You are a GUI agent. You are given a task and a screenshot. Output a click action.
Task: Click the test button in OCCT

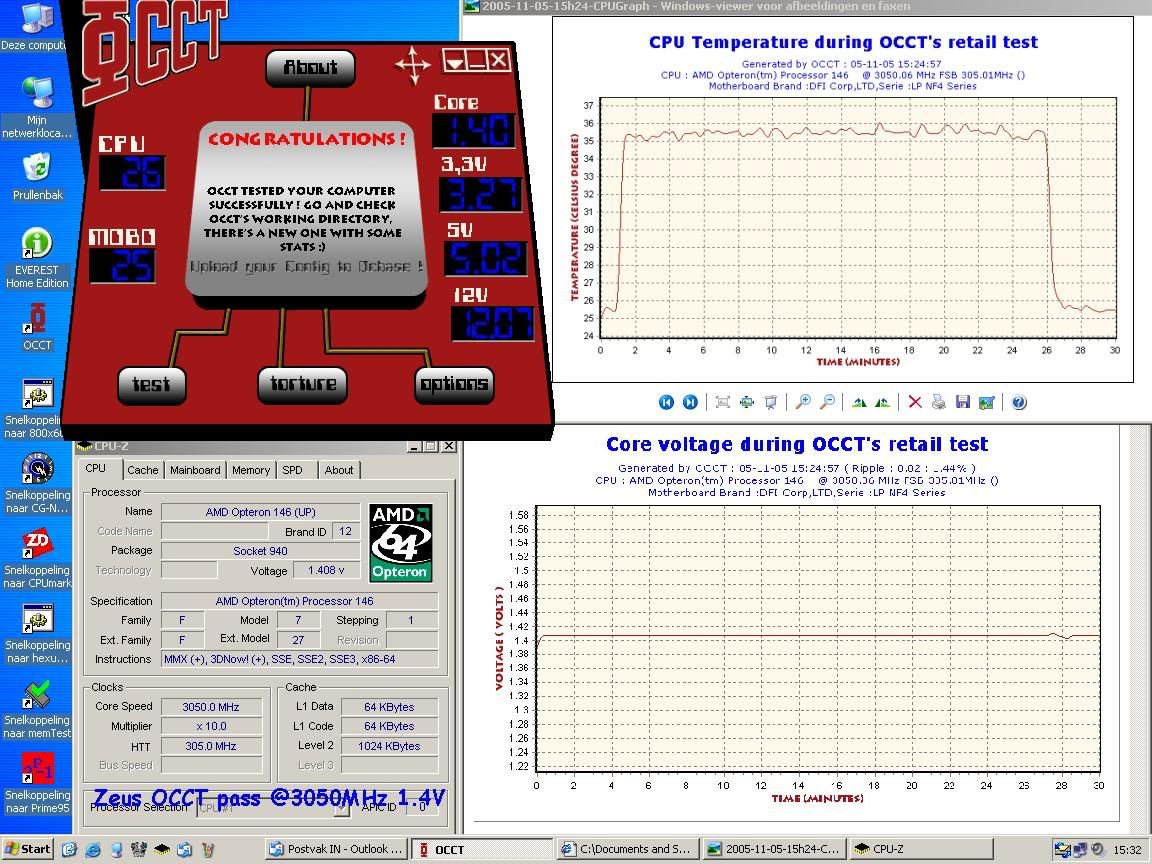[x=151, y=384]
